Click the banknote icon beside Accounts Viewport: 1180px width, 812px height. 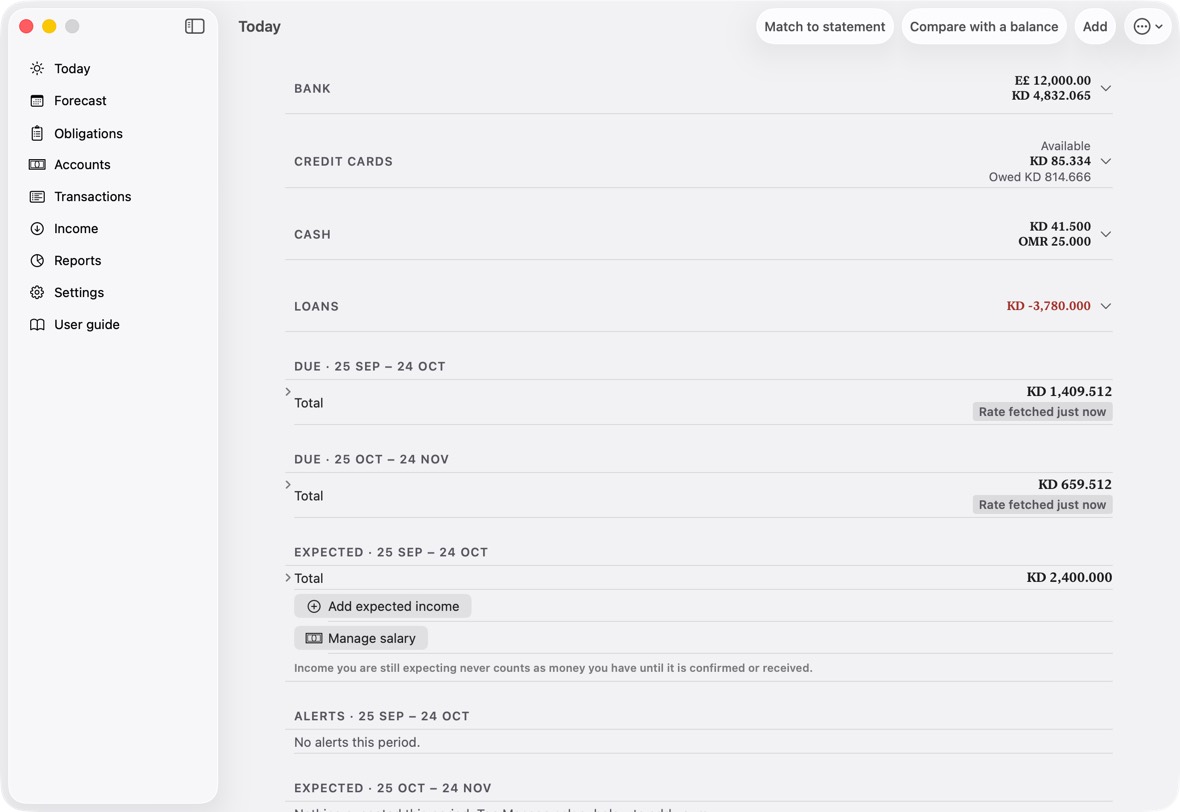tap(37, 165)
